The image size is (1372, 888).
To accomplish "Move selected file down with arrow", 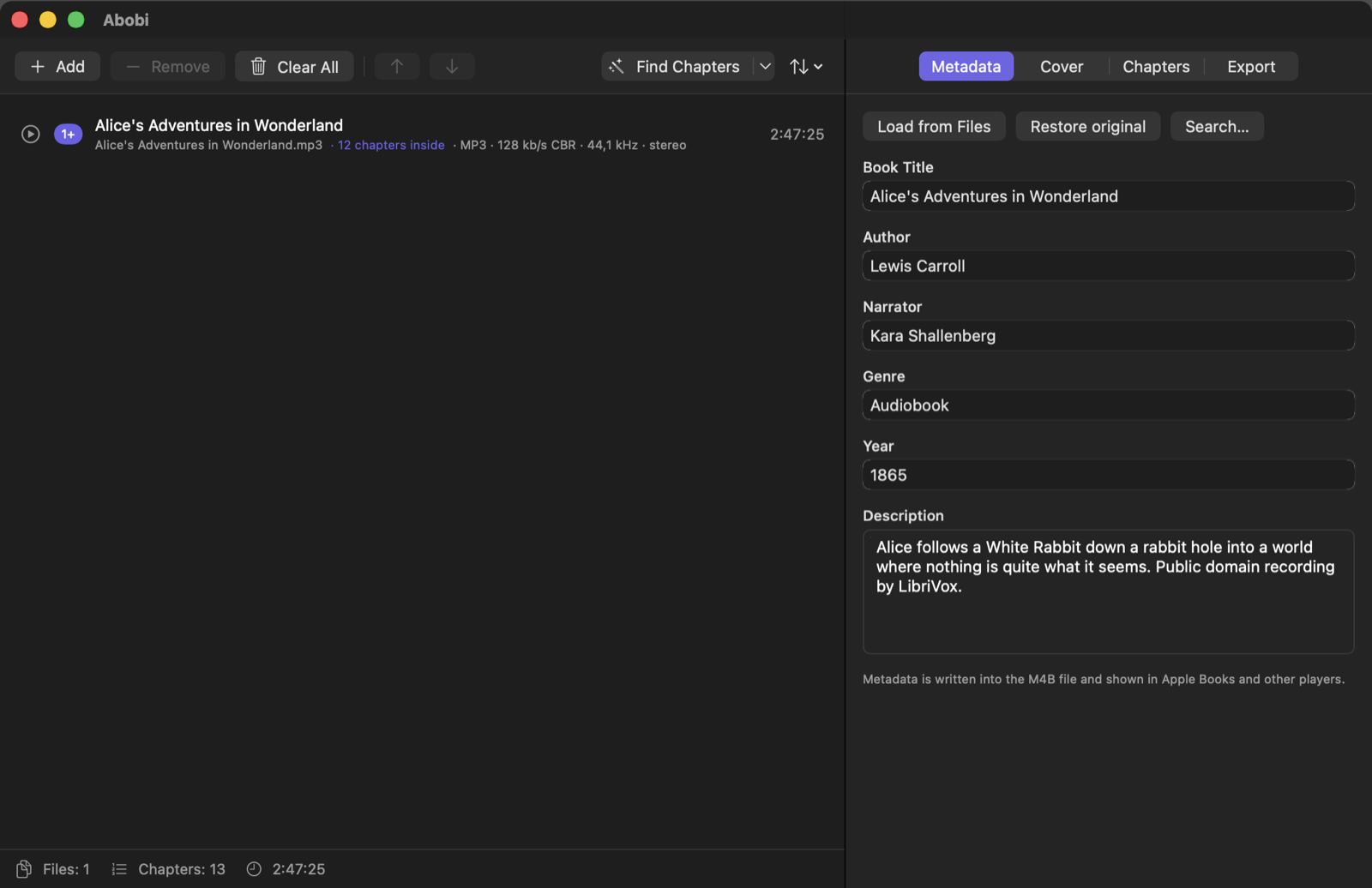I will 452,67.
